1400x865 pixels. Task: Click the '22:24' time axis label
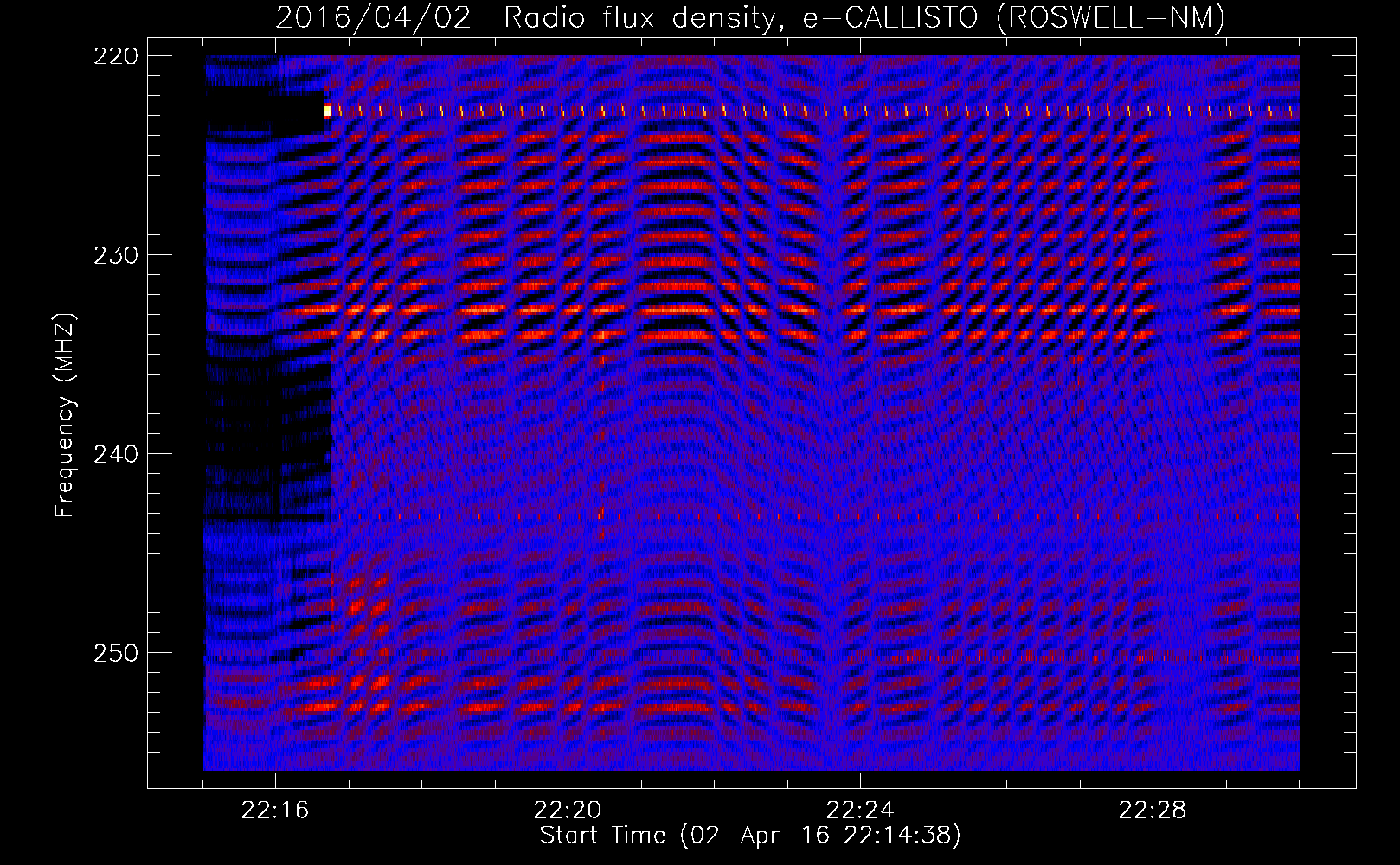(x=860, y=811)
